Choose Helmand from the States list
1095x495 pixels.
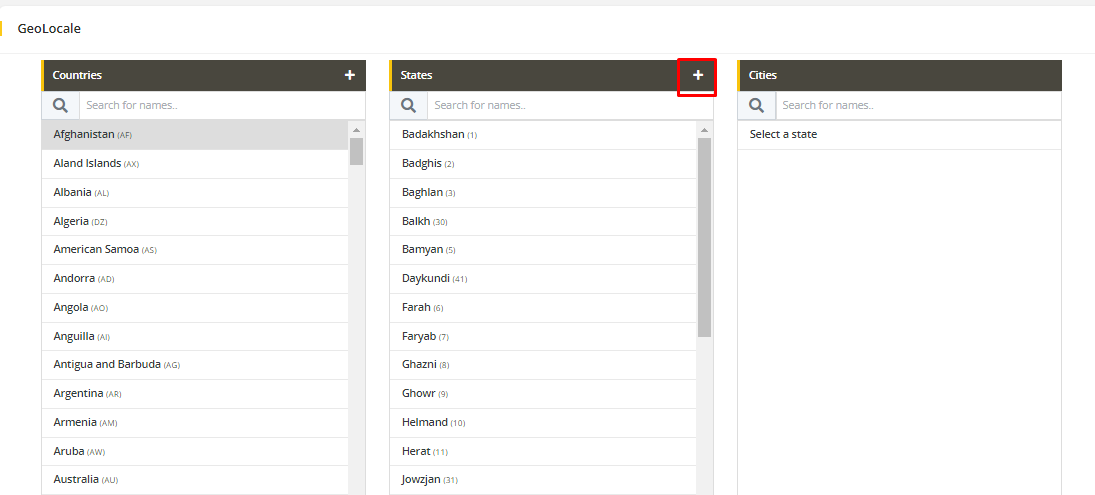[x=425, y=422]
